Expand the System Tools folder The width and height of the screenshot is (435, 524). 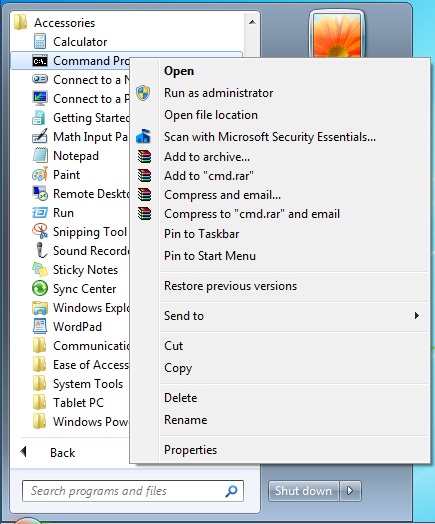[x=88, y=384]
